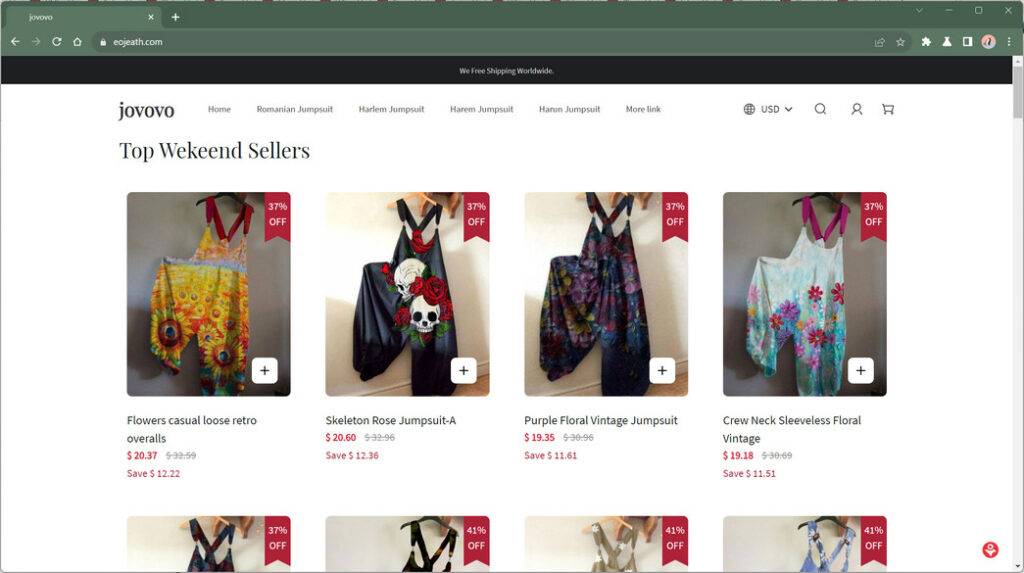The height and width of the screenshot is (573, 1024).
Task: Click the jovovo logo link
Action: [x=146, y=110]
